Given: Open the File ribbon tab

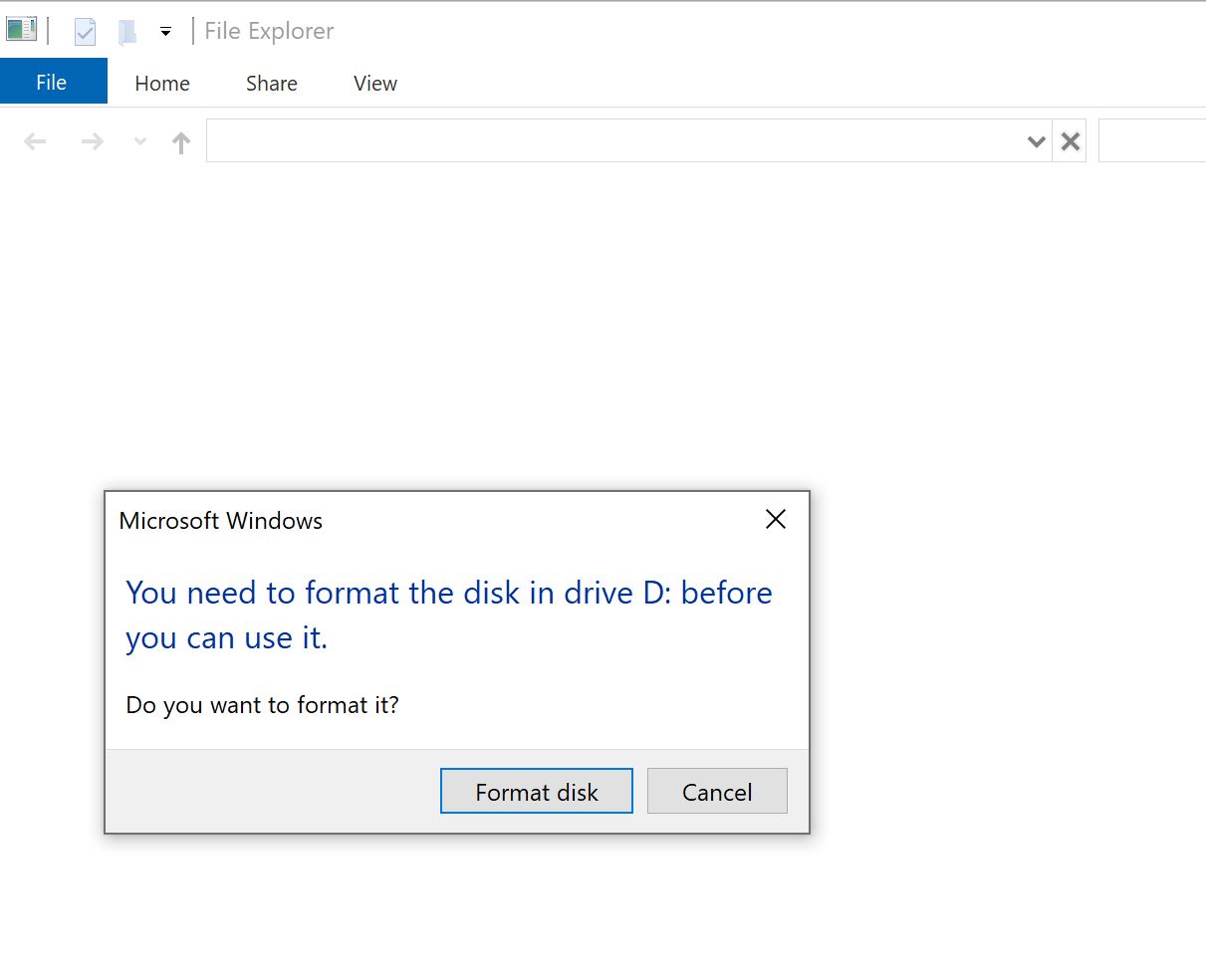Looking at the screenshot, I should click(52, 83).
